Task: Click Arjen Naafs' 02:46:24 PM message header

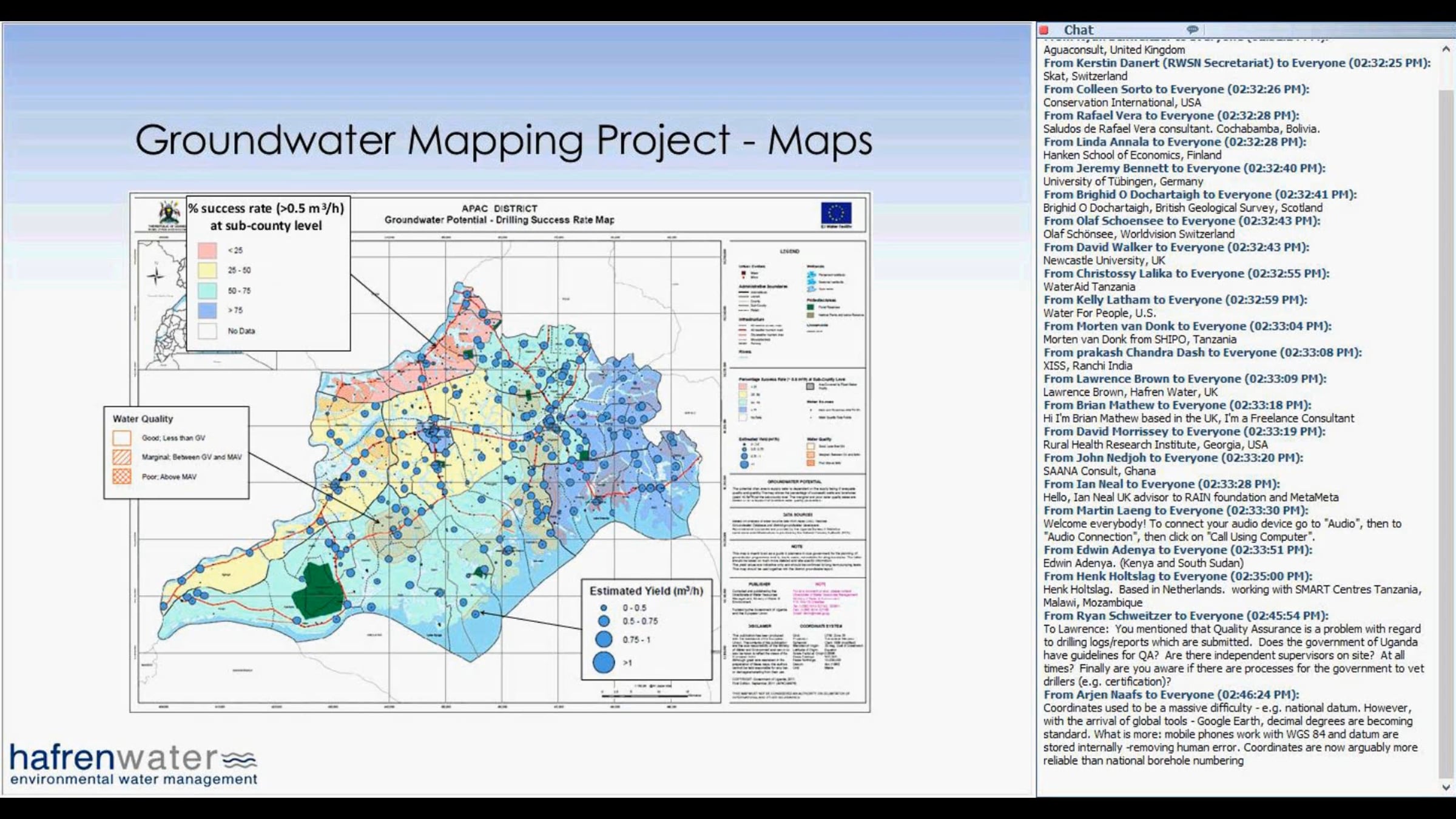Action: pyautogui.click(x=1171, y=695)
